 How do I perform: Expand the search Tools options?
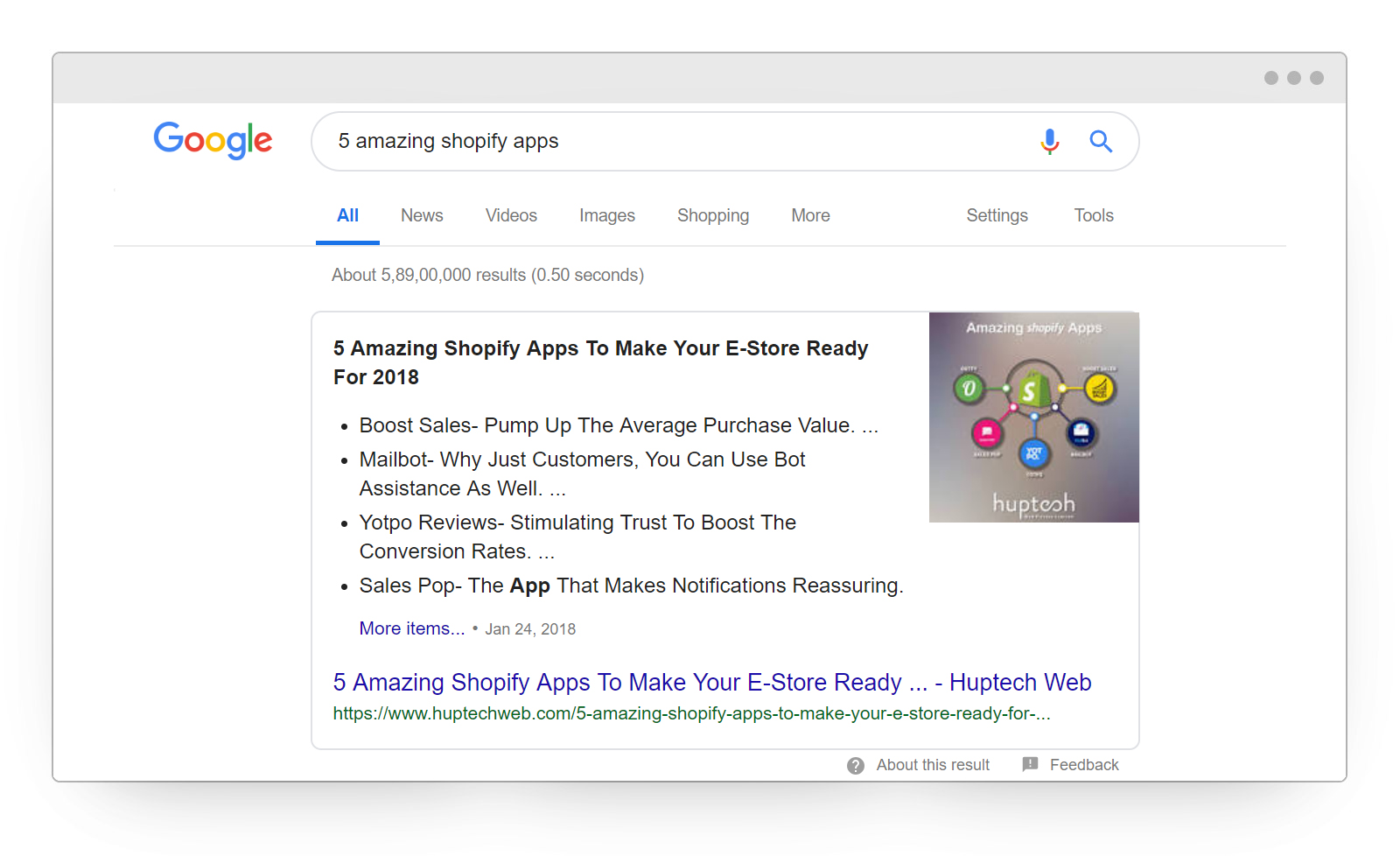[x=1093, y=215]
